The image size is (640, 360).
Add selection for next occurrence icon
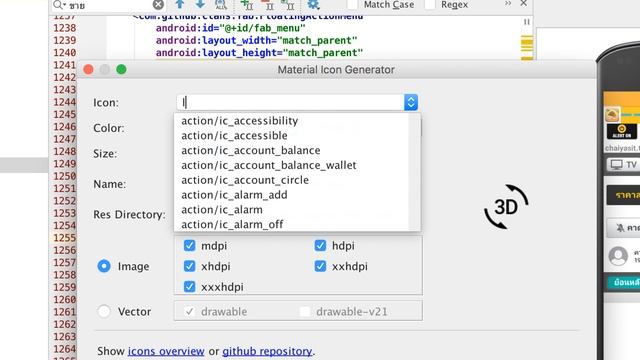(247, 4)
